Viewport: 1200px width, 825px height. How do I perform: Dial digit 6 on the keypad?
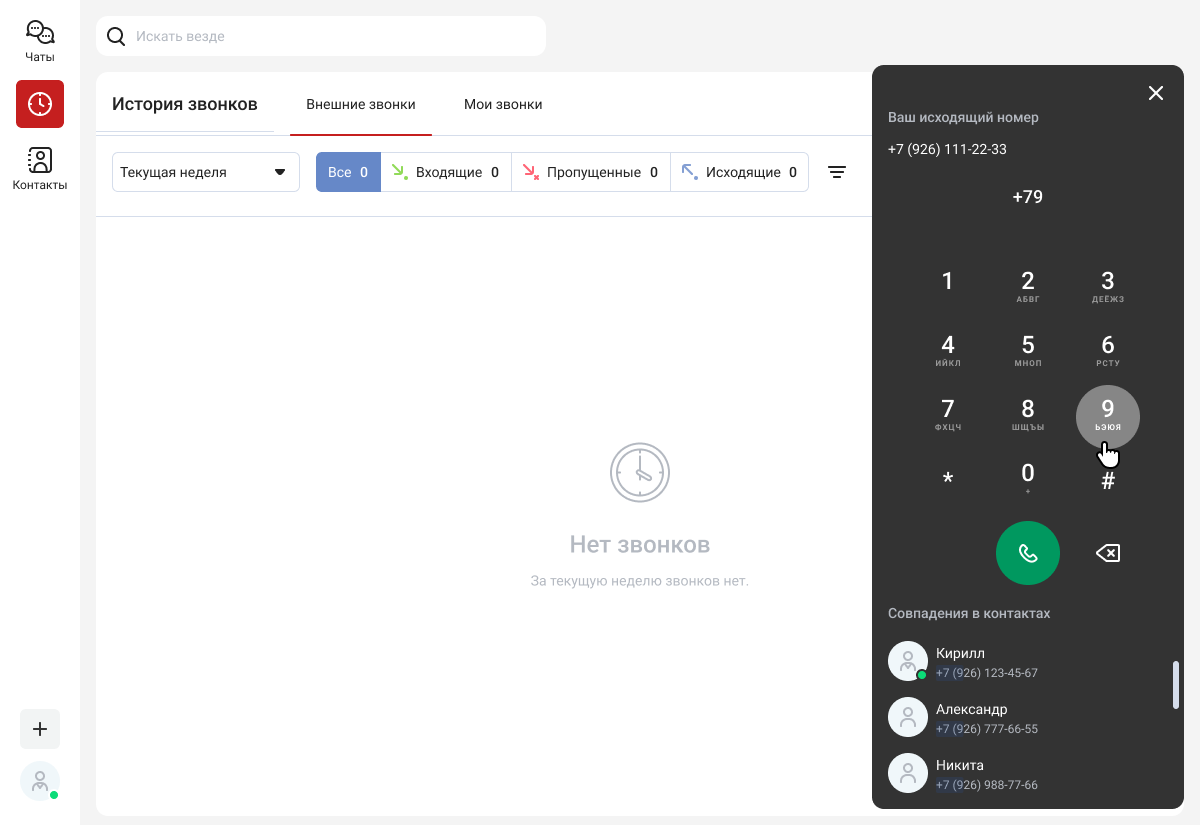(1108, 351)
